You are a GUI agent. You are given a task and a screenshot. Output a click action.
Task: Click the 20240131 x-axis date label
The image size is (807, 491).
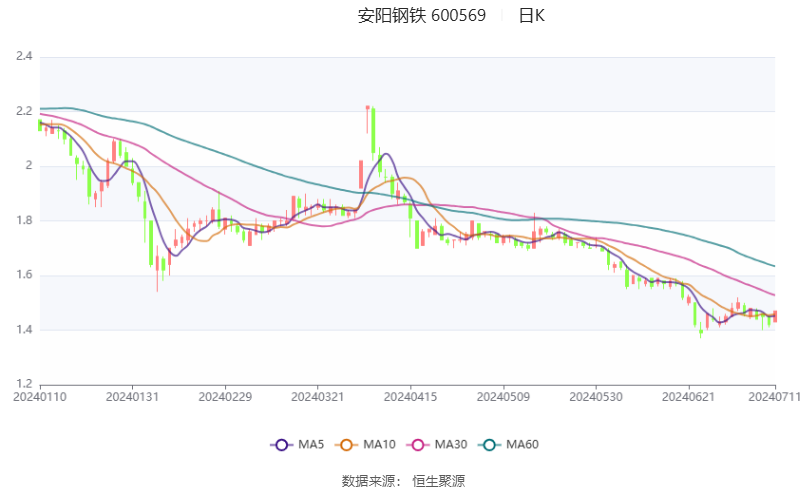click(x=132, y=397)
